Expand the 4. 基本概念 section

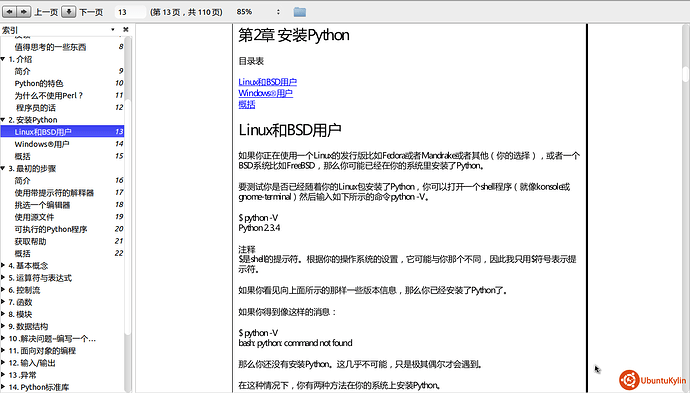[x=3, y=265]
